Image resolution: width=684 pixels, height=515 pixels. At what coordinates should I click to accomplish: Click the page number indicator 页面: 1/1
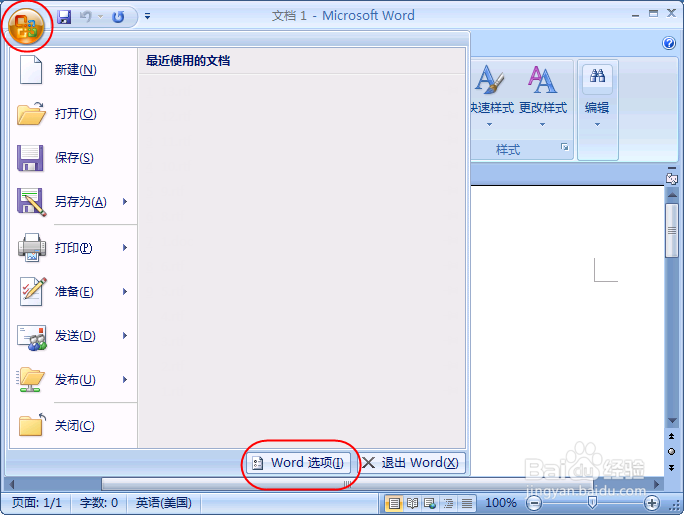37,503
